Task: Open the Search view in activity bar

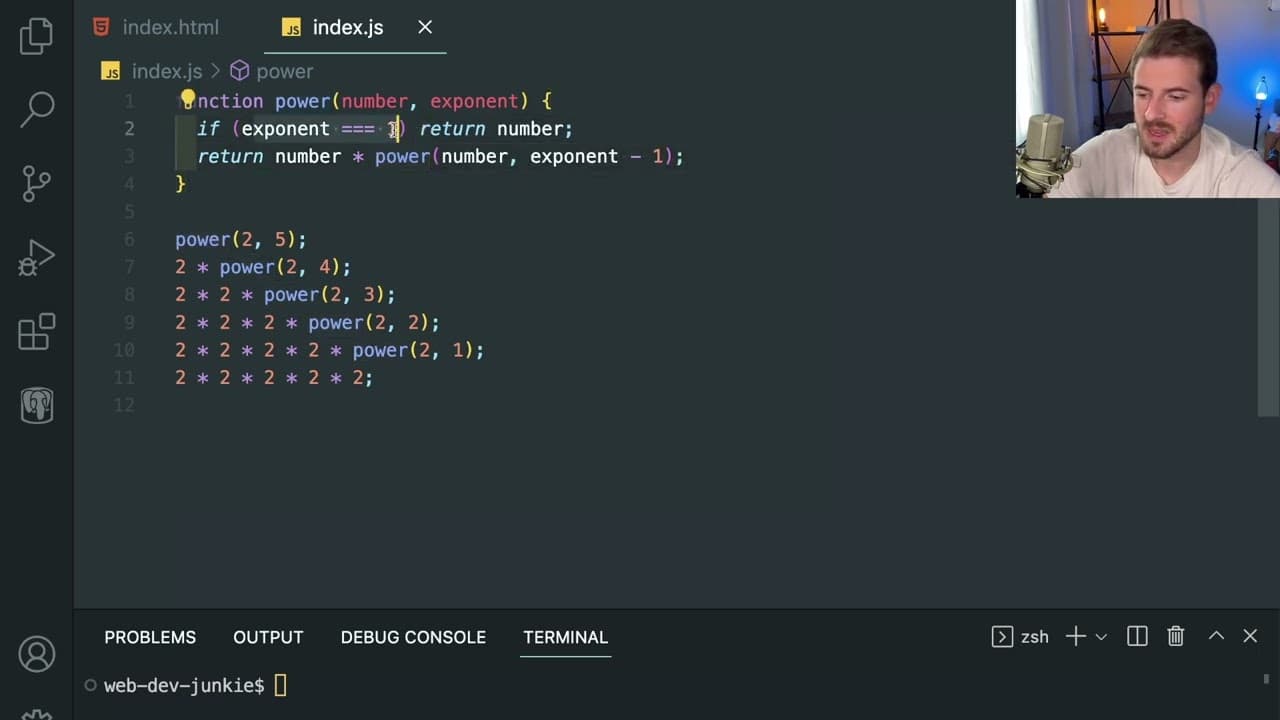Action: tap(36, 109)
